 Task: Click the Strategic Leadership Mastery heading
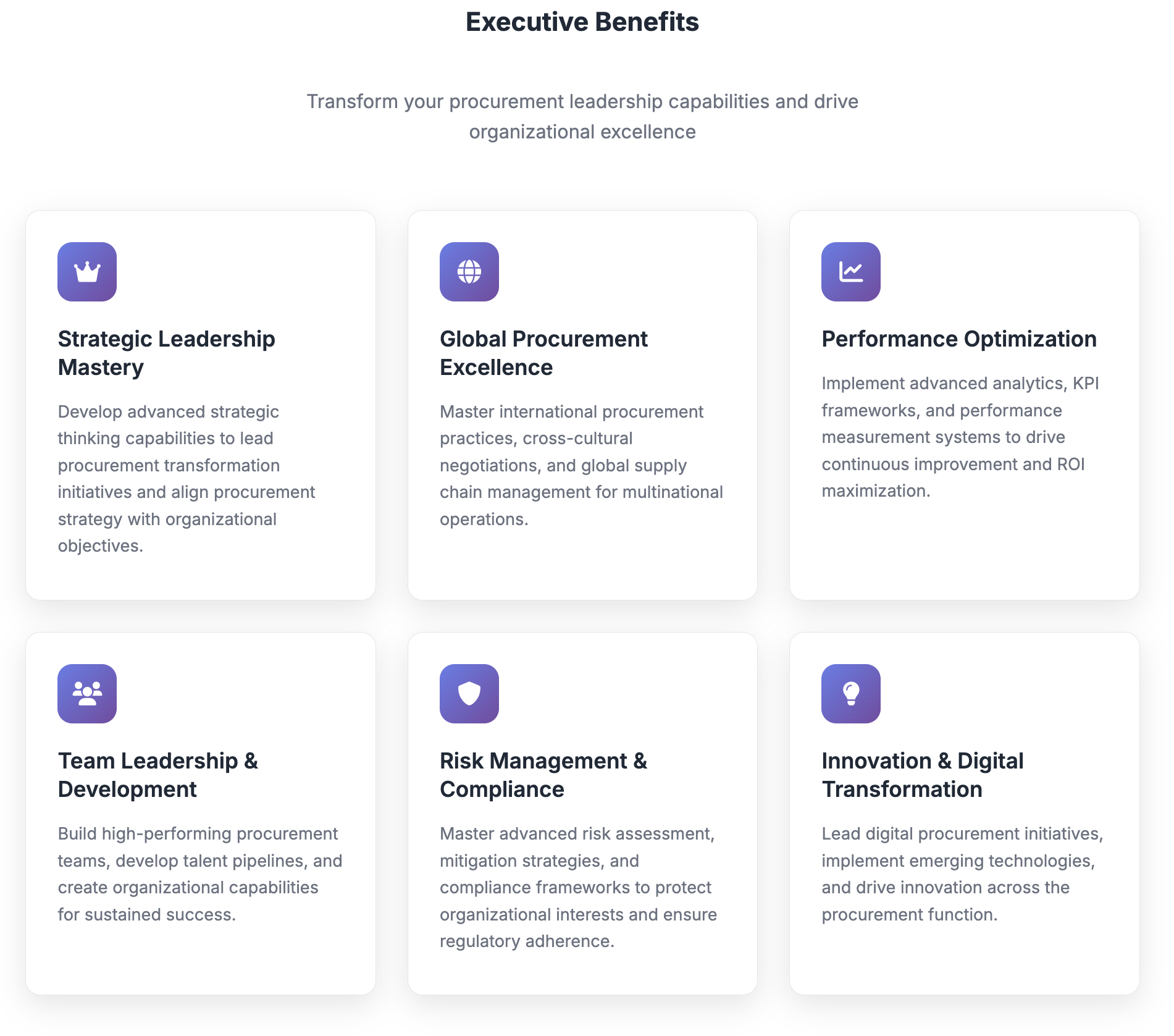click(x=166, y=352)
